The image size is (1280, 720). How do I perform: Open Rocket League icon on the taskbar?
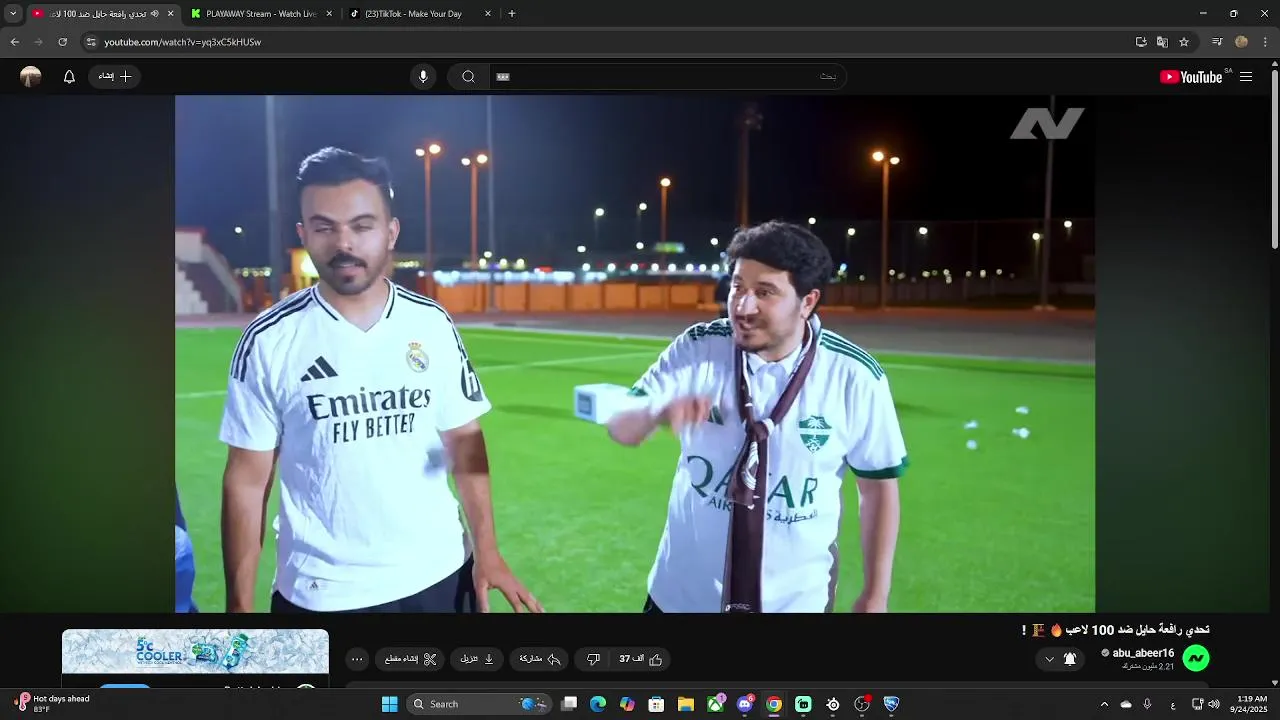pos(891,704)
